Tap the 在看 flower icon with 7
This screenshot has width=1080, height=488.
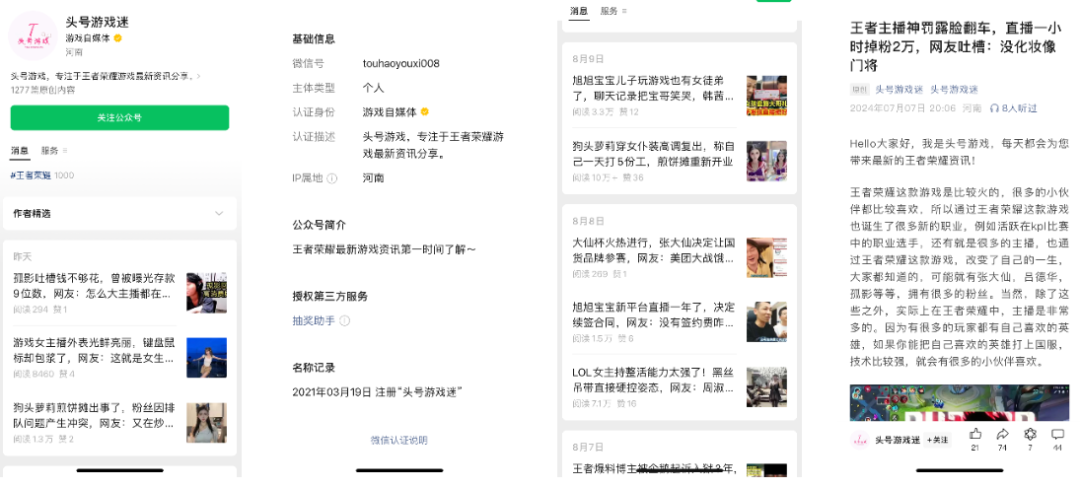click(1030, 434)
